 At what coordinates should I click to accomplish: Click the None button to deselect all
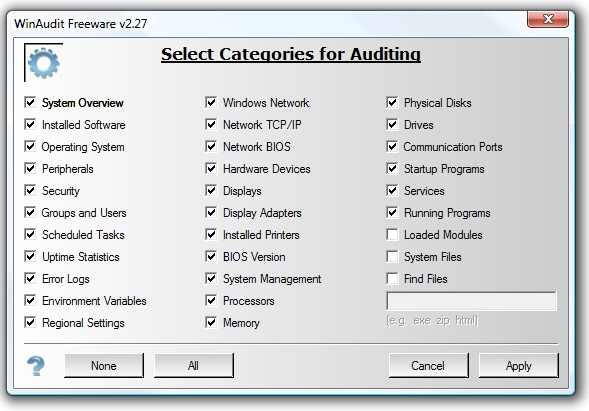(x=104, y=365)
